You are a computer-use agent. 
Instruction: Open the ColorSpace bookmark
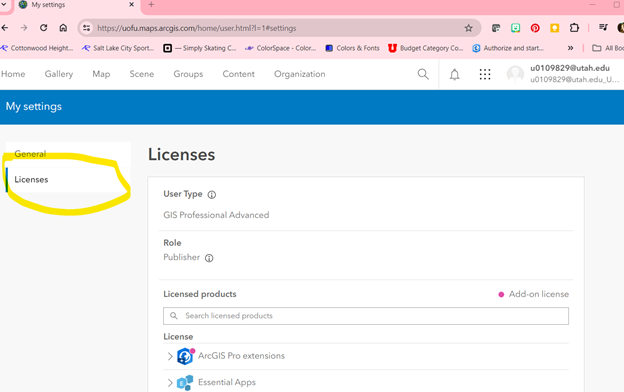[x=281, y=48]
